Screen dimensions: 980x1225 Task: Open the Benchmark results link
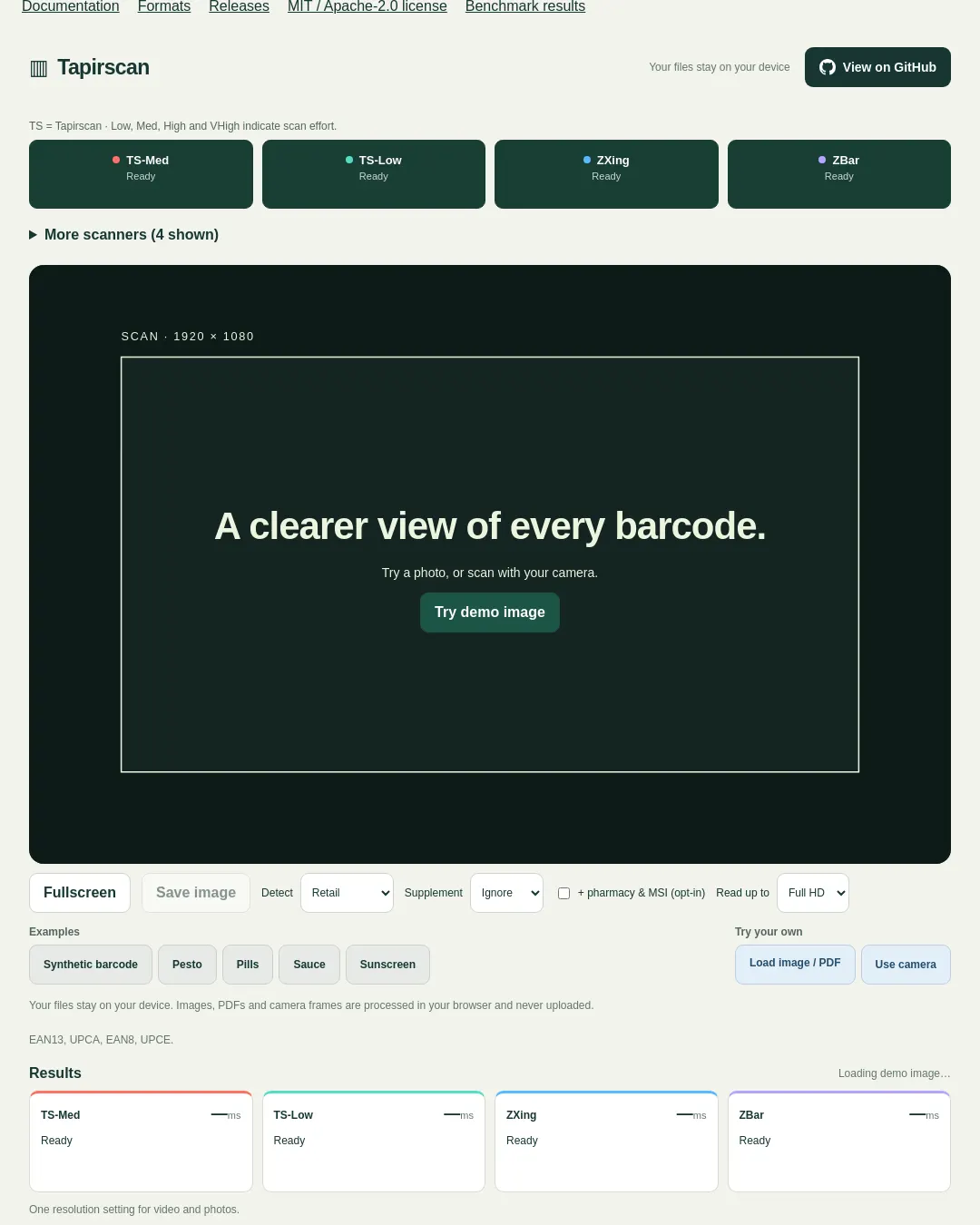[525, 7]
